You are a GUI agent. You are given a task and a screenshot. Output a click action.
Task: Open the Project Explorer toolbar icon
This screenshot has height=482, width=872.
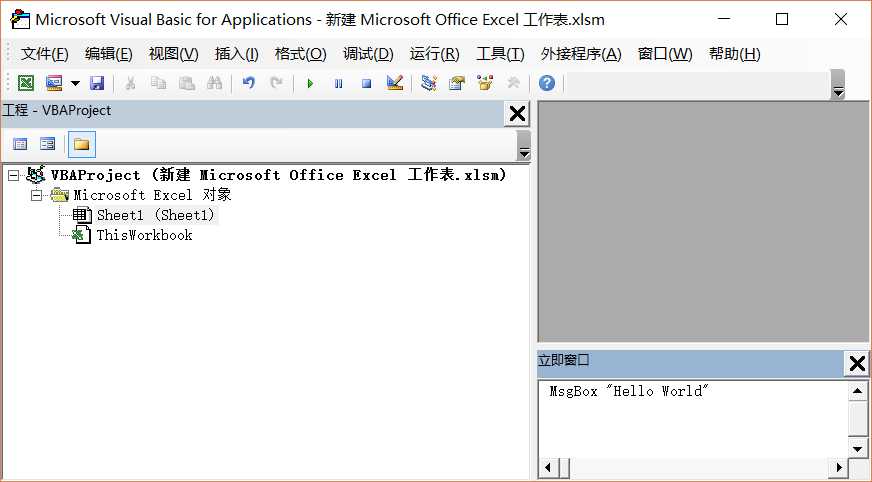tap(429, 83)
